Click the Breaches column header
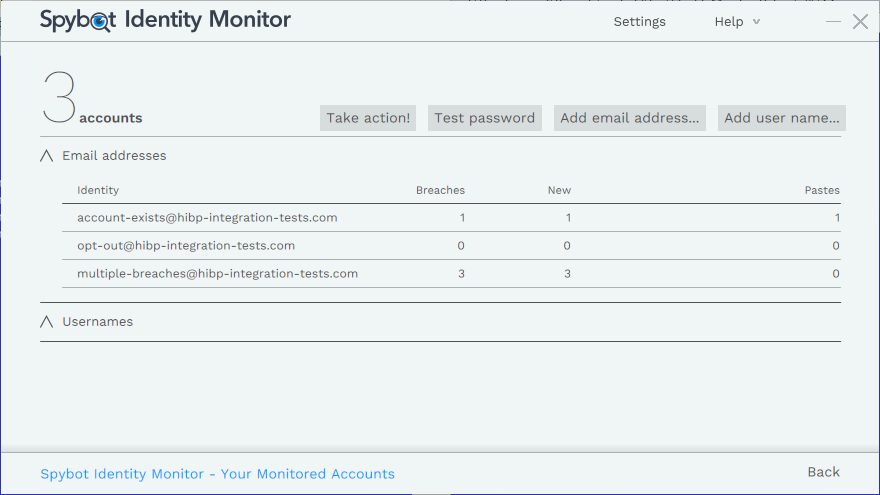This screenshot has width=880, height=495. 441,190
